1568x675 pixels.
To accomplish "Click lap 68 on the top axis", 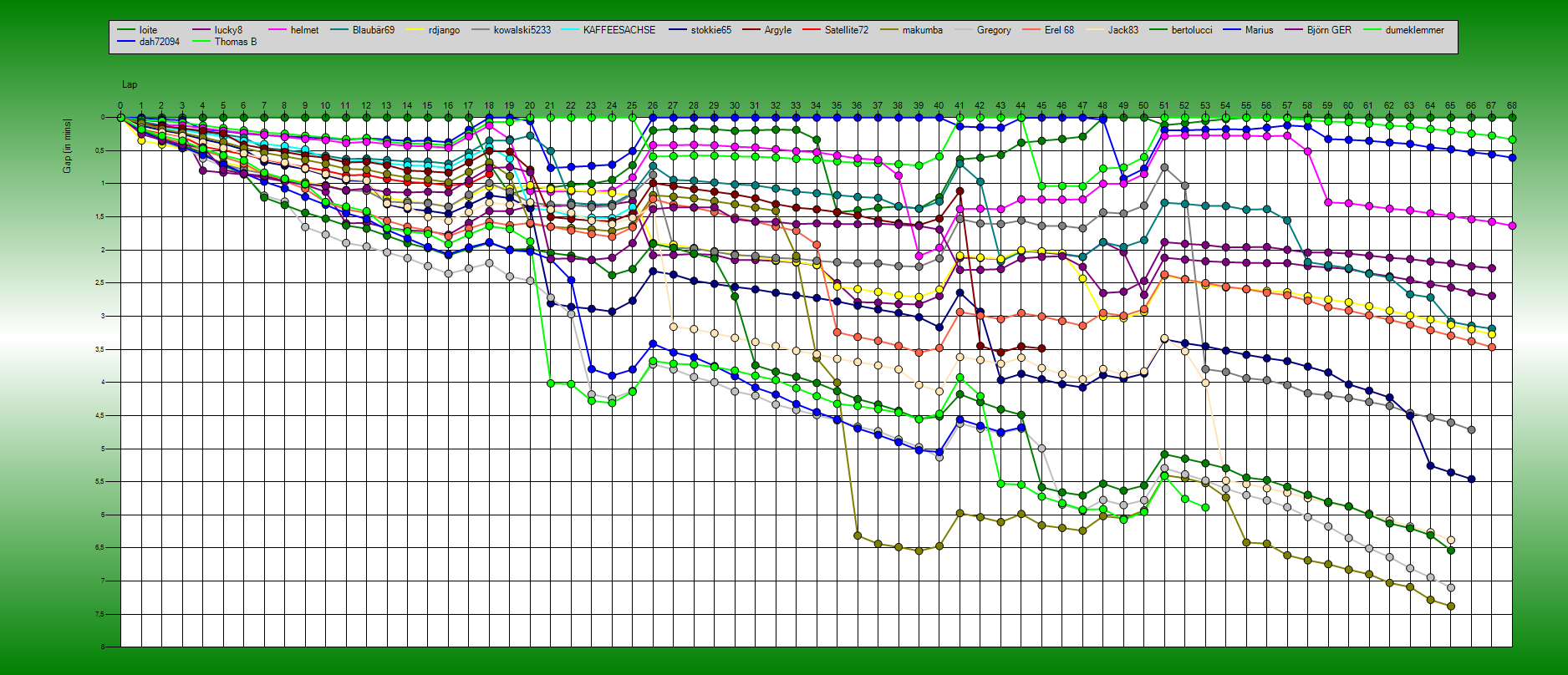I will 1511,106.
